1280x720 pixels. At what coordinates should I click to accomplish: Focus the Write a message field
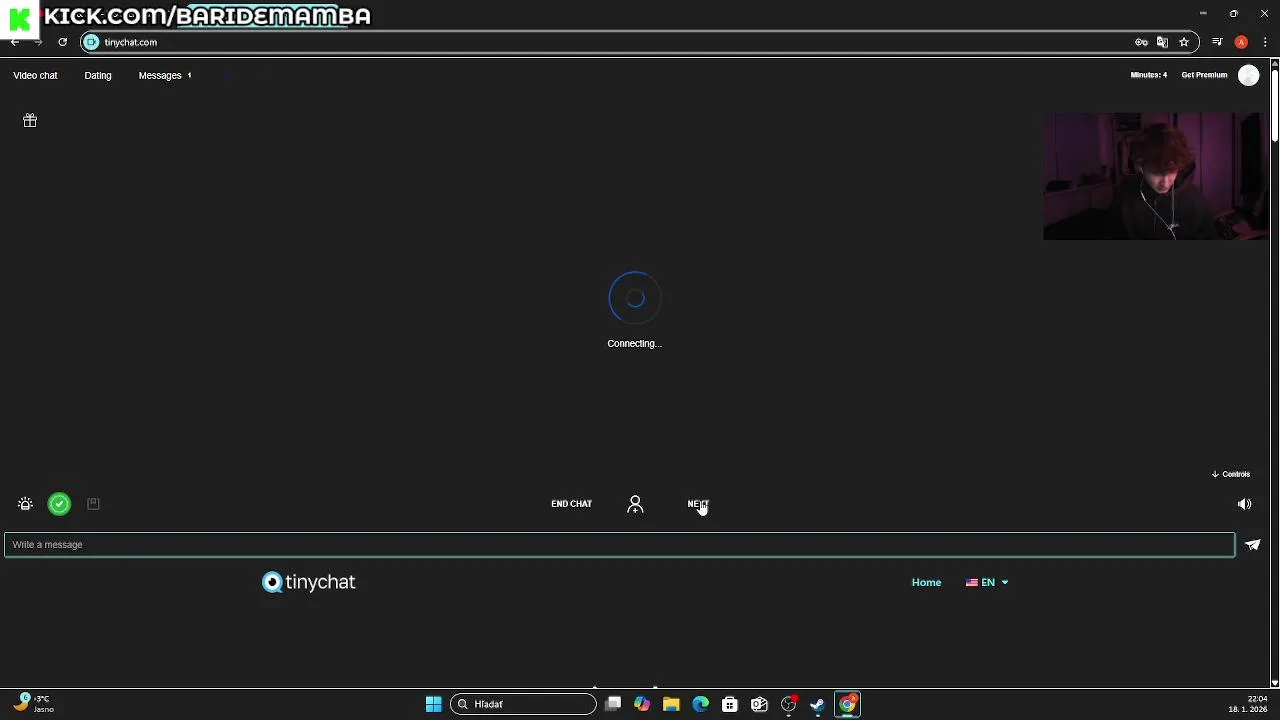click(x=620, y=545)
